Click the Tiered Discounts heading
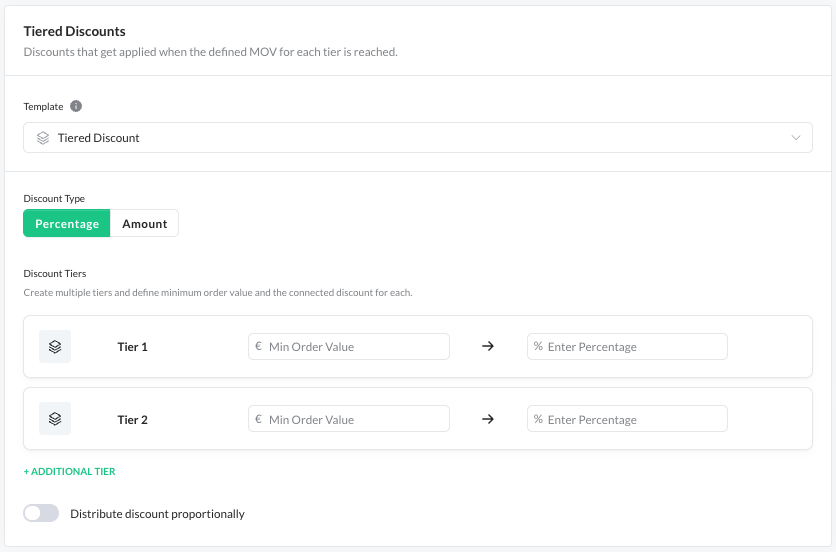 click(x=75, y=31)
